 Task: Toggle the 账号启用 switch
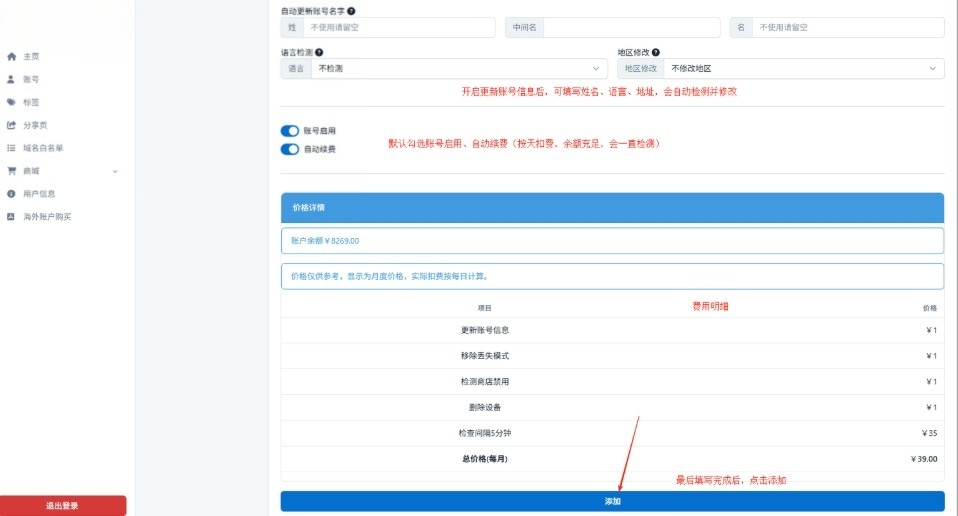point(290,131)
